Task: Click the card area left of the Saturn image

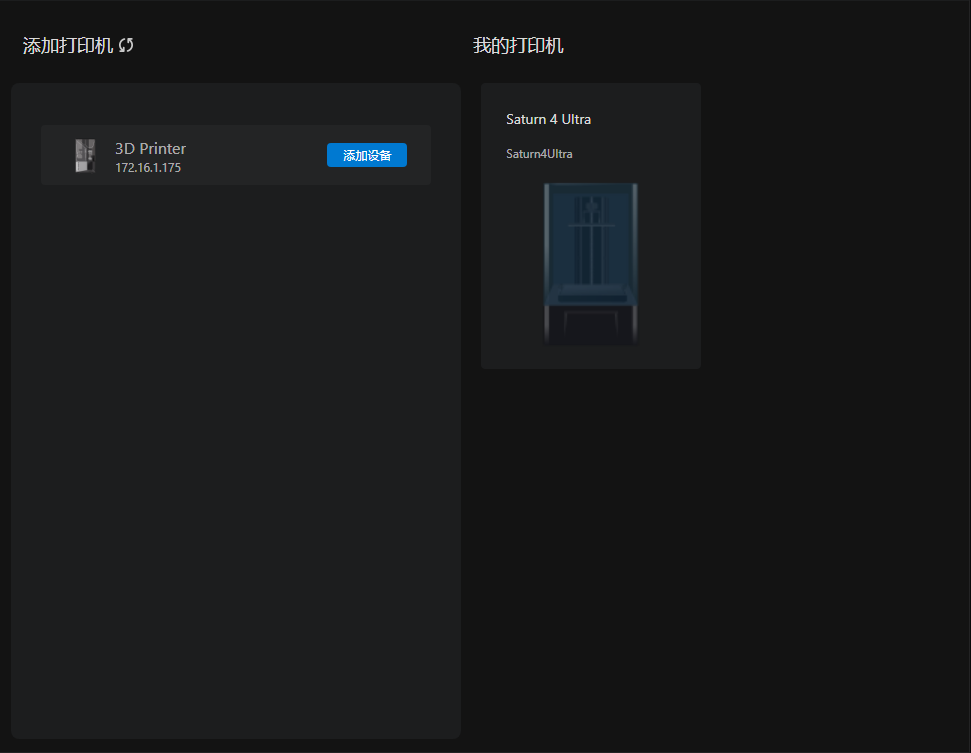Action: [512, 263]
